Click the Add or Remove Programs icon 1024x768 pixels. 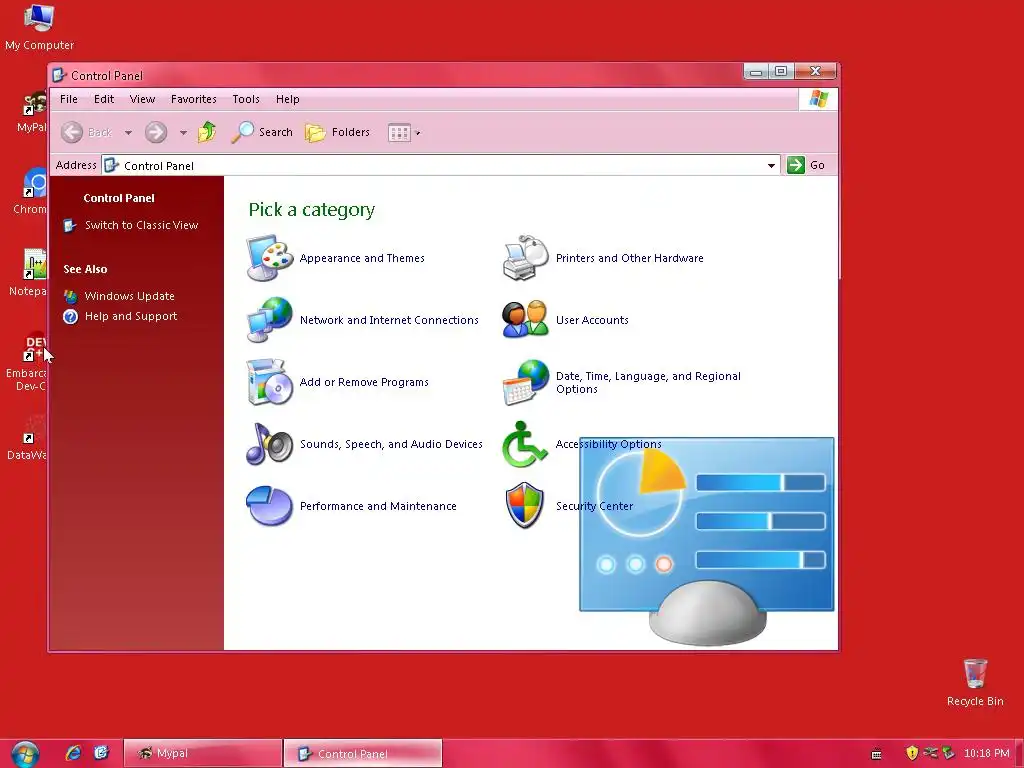click(x=270, y=381)
